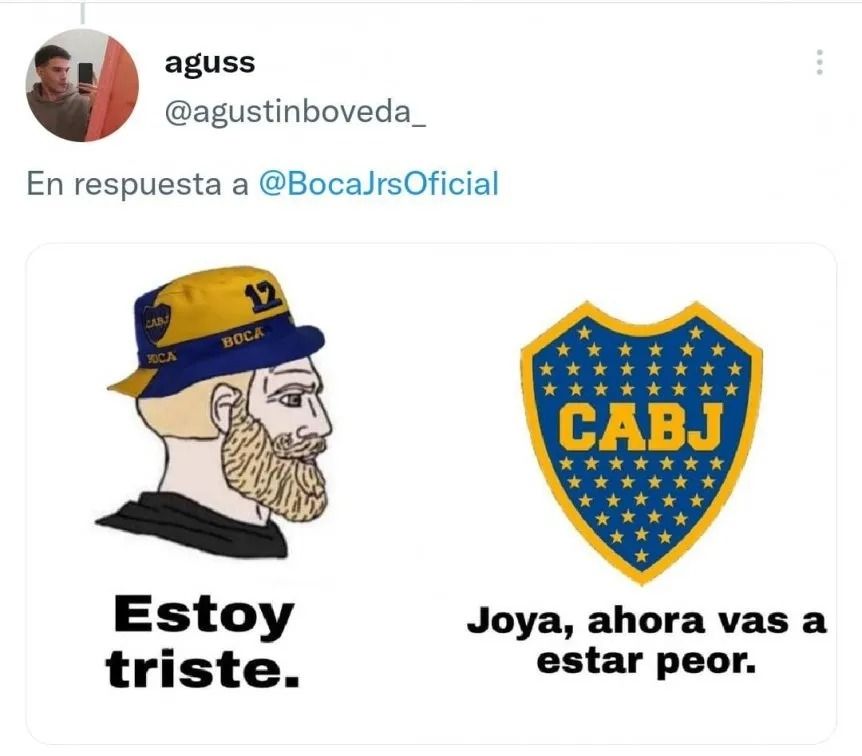Viewport: 862px width, 756px height.
Task: Open the @agustinboveda_ handle profile
Action: point(295,113)
